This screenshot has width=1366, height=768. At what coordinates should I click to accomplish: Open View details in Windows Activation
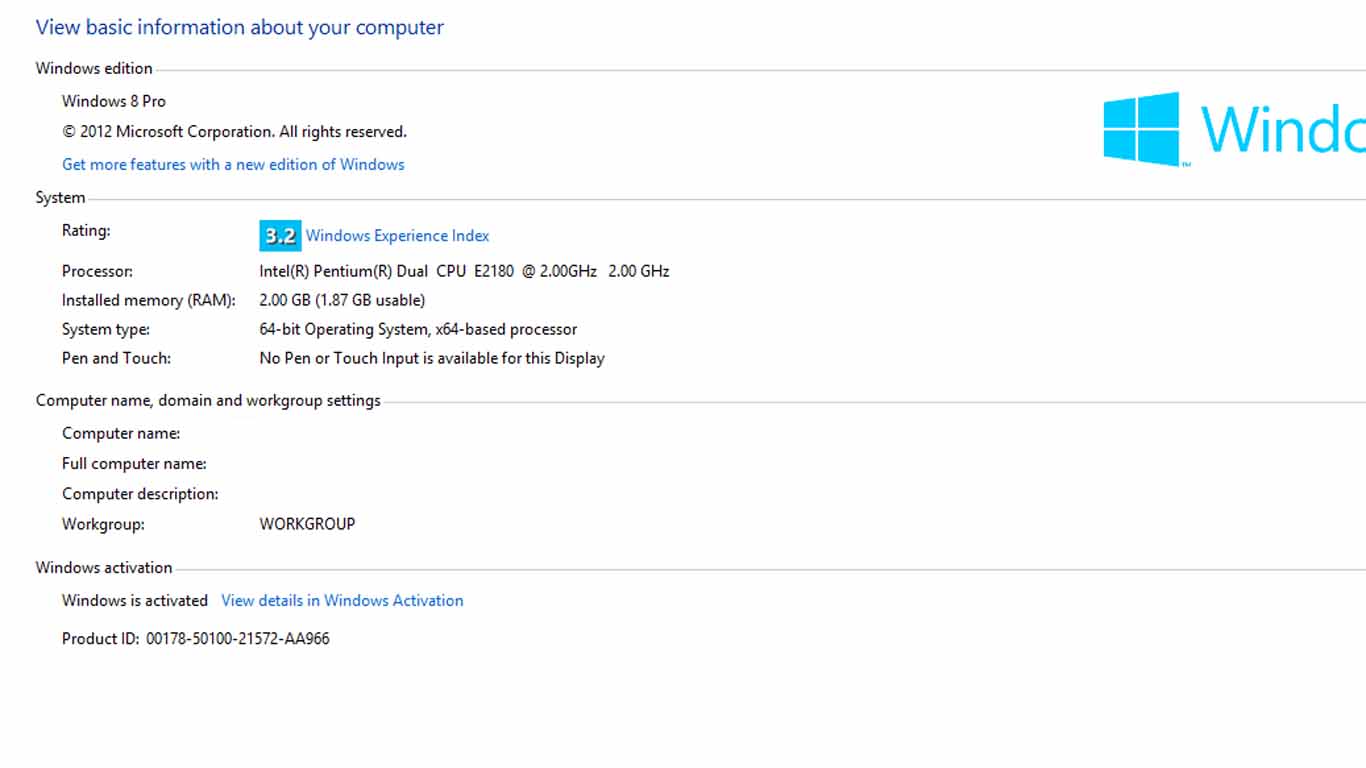342,601
